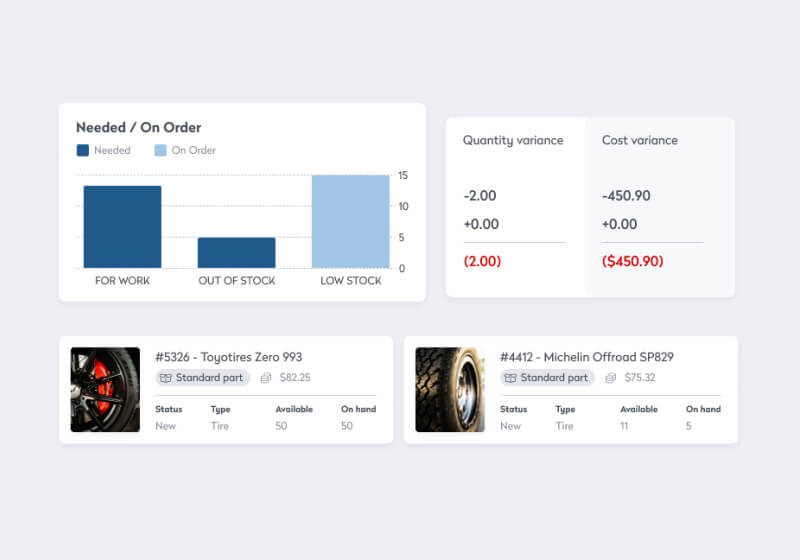Click the red (2.00) quantity variance total

tap(482, 261)
